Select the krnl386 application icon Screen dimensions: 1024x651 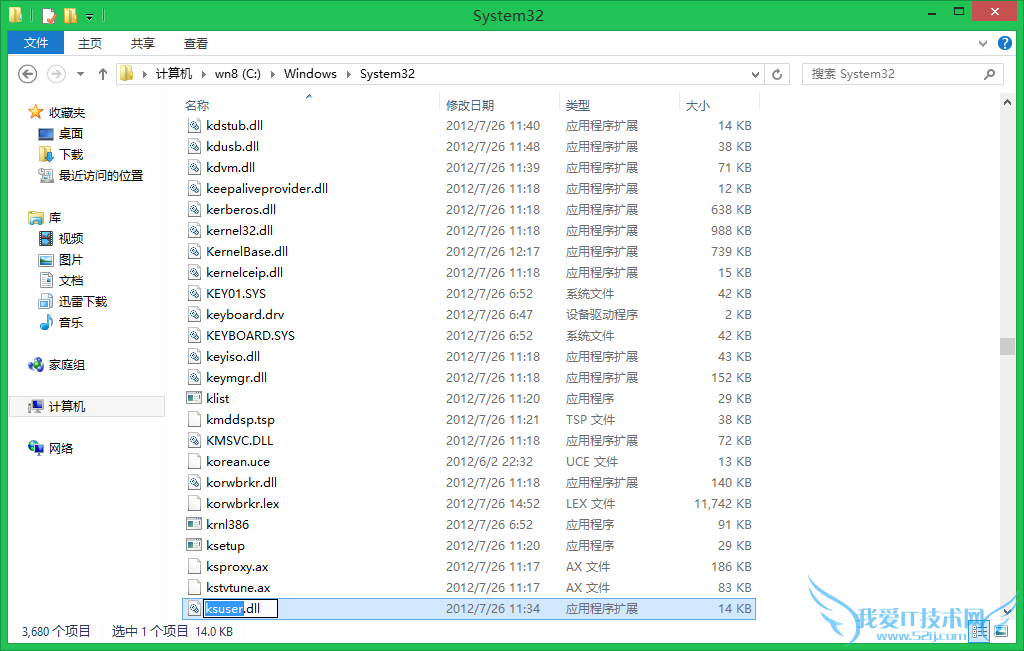194,524
